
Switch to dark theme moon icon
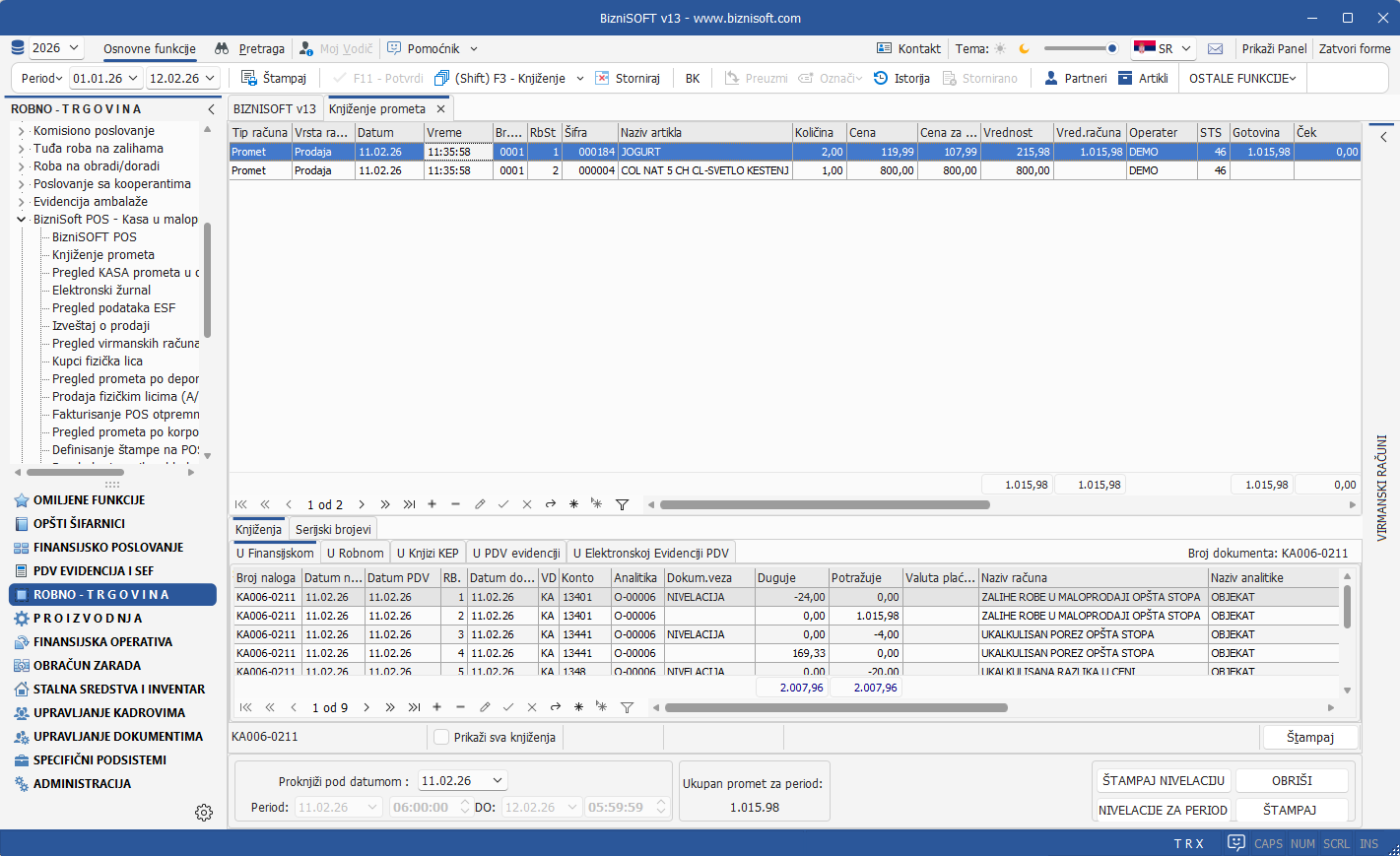[x=1024, y=48]
